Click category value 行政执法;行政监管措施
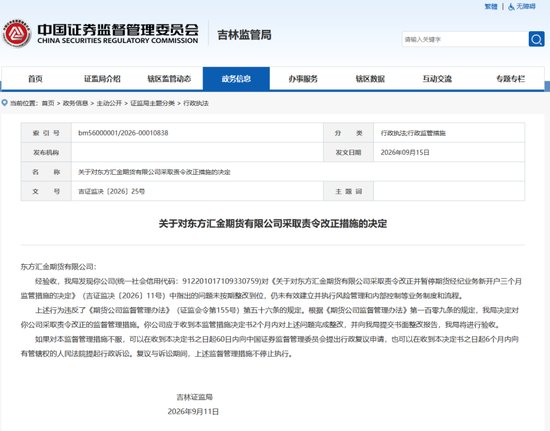The height and width of the screenshot is (431, 550). 413,133
